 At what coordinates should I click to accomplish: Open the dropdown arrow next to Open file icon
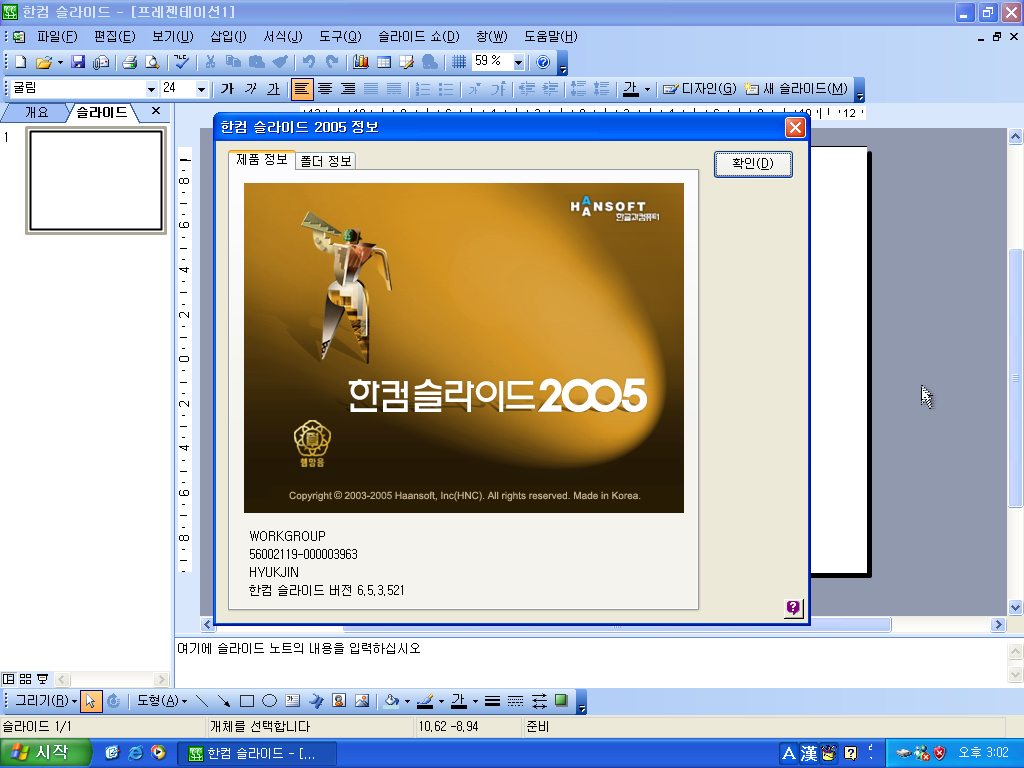point(60,62)
